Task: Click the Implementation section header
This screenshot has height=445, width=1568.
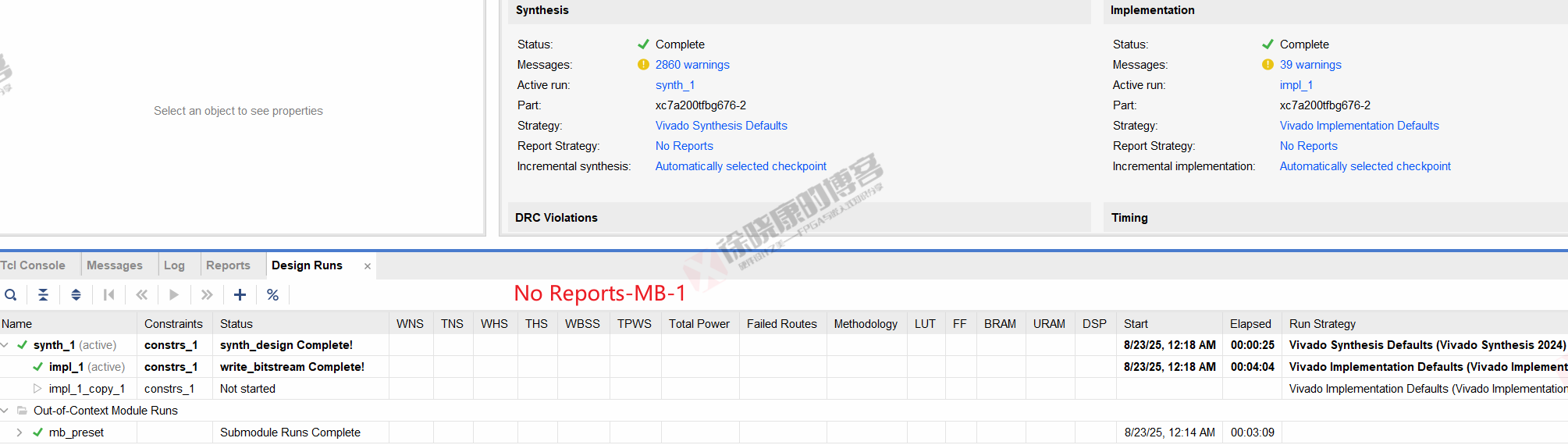Action: pos(1335,11)
